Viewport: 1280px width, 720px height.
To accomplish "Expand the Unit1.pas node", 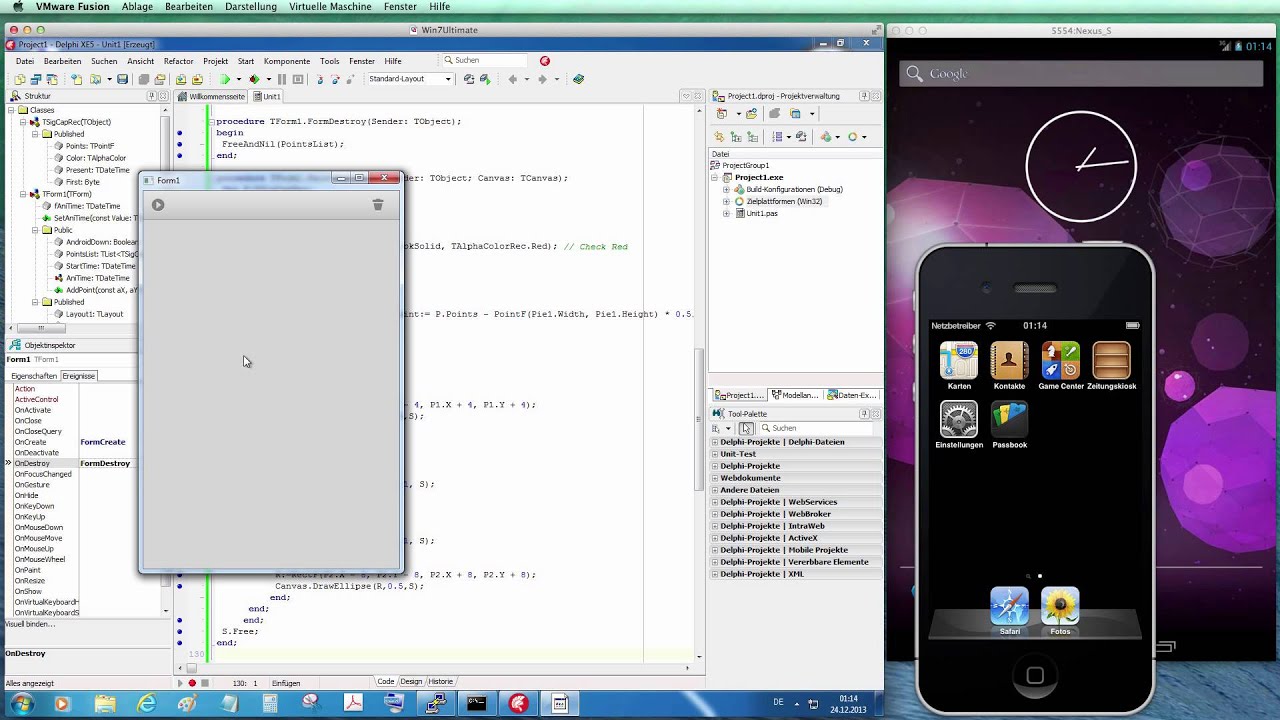I will [726, 213].
